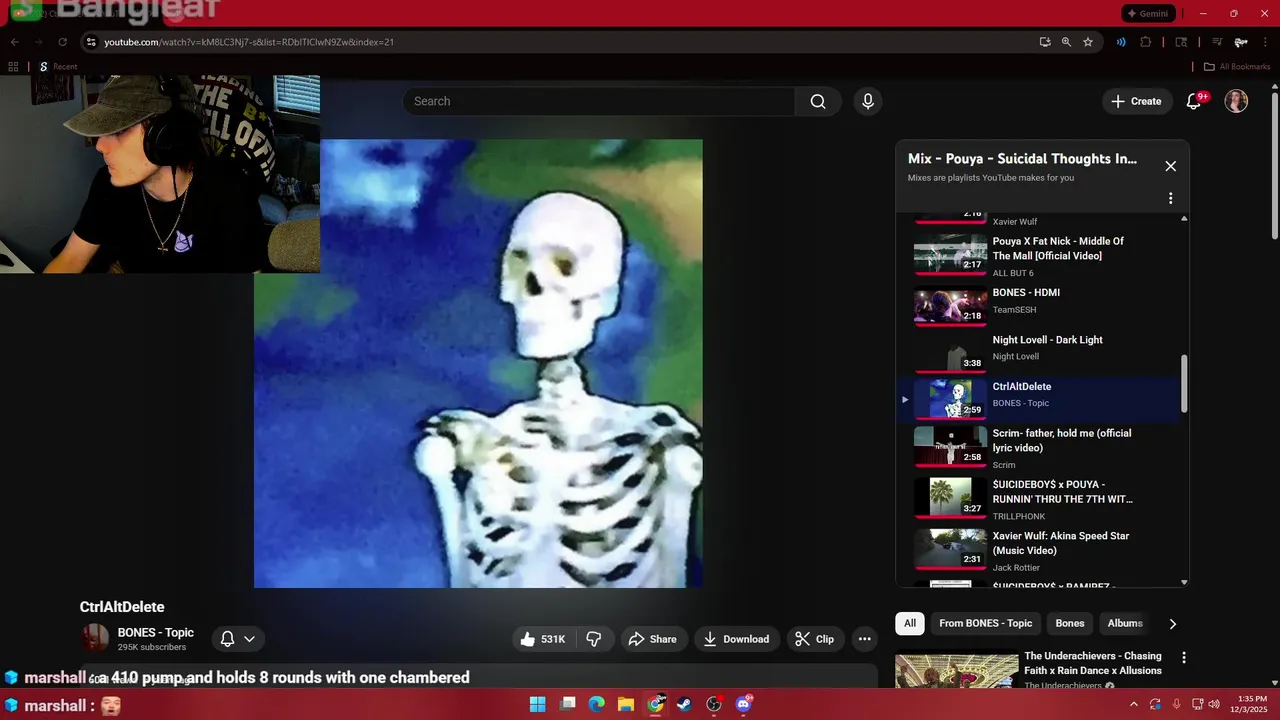Click the CtrlAltDelete video title

click(x=122, y=607)
